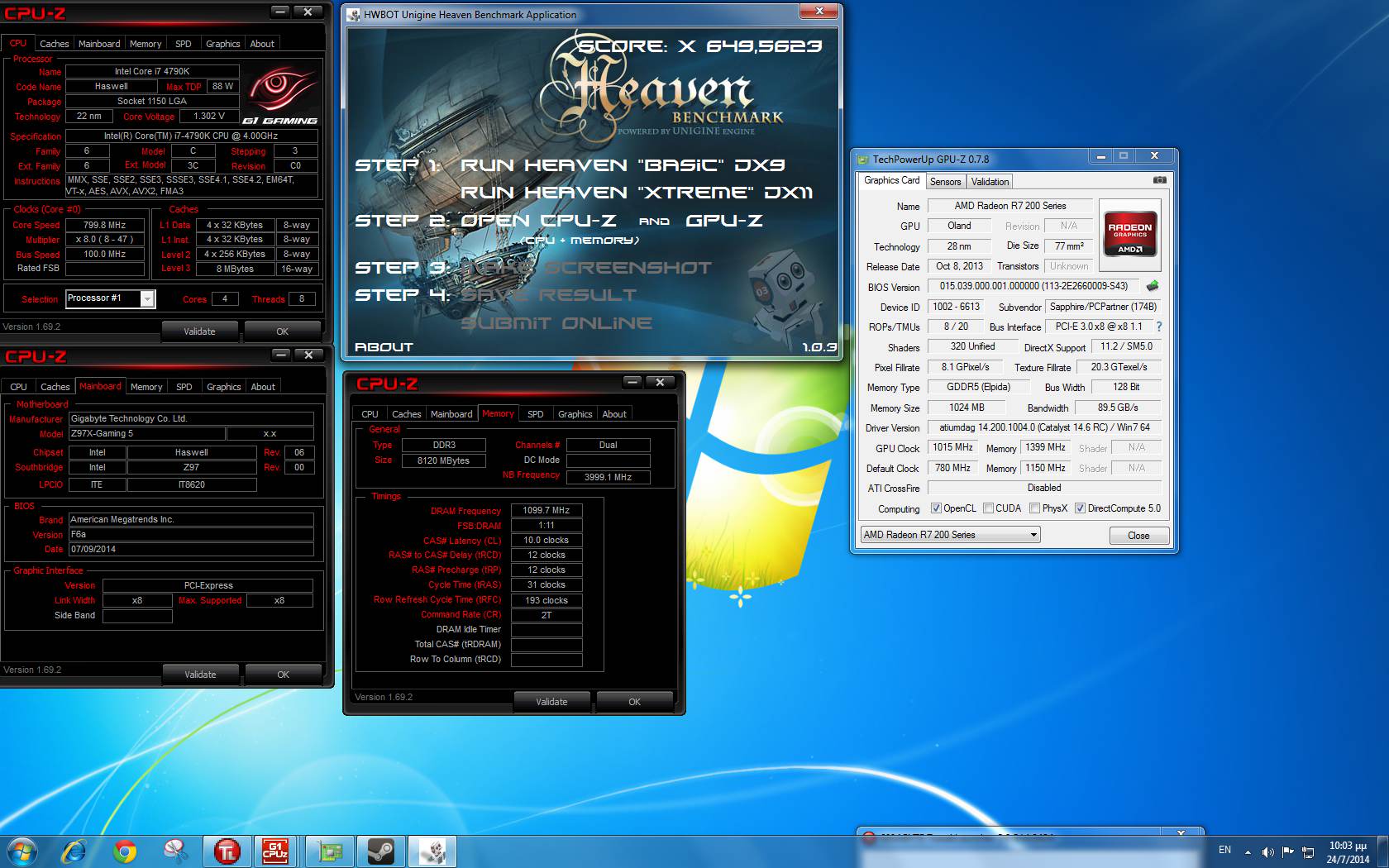
Task: Click GPU Clock value "1015 MHz"
Action: [x=952, y=447]
